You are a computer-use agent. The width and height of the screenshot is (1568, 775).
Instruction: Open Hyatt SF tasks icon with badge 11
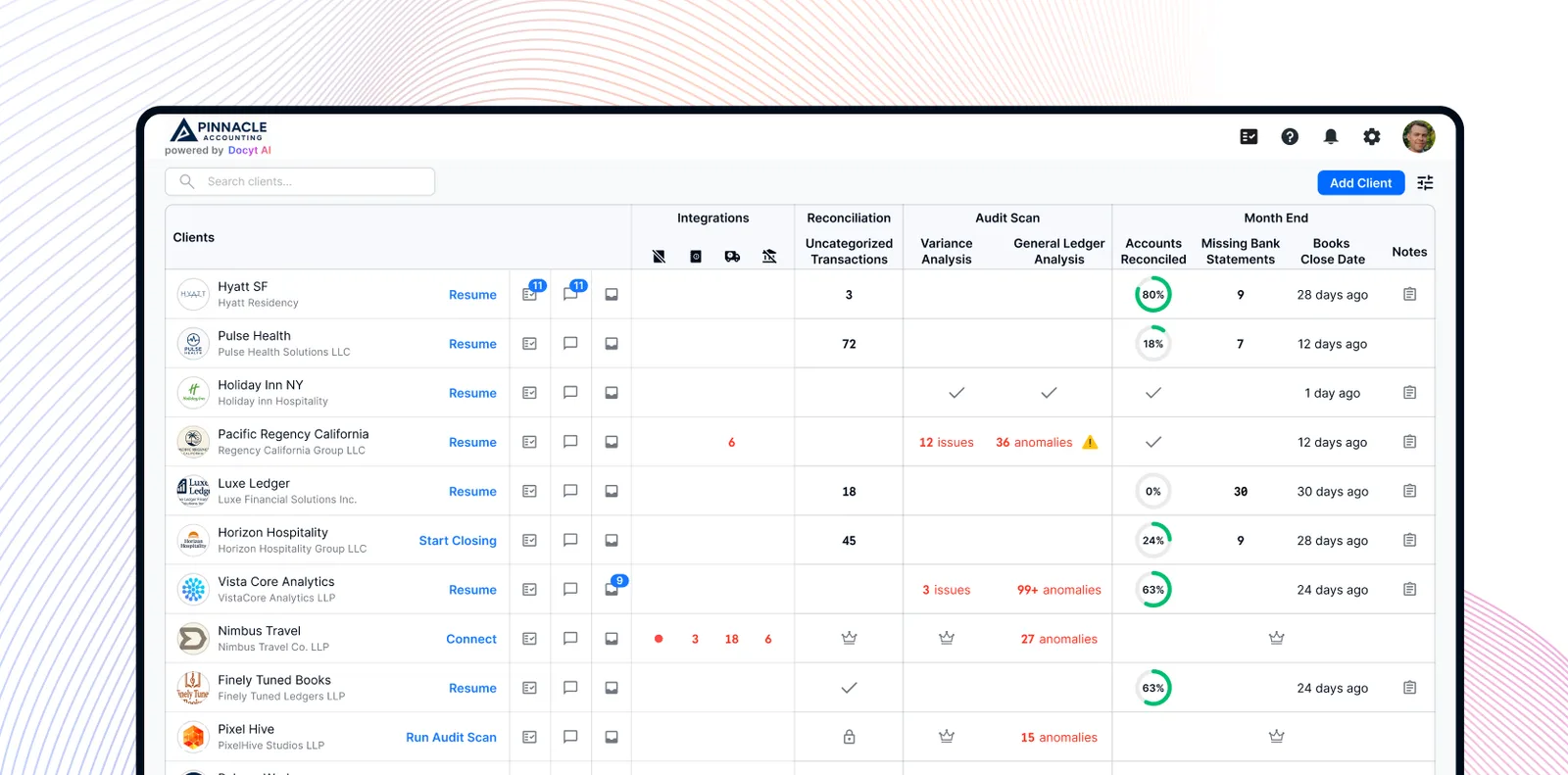[530, 294]
